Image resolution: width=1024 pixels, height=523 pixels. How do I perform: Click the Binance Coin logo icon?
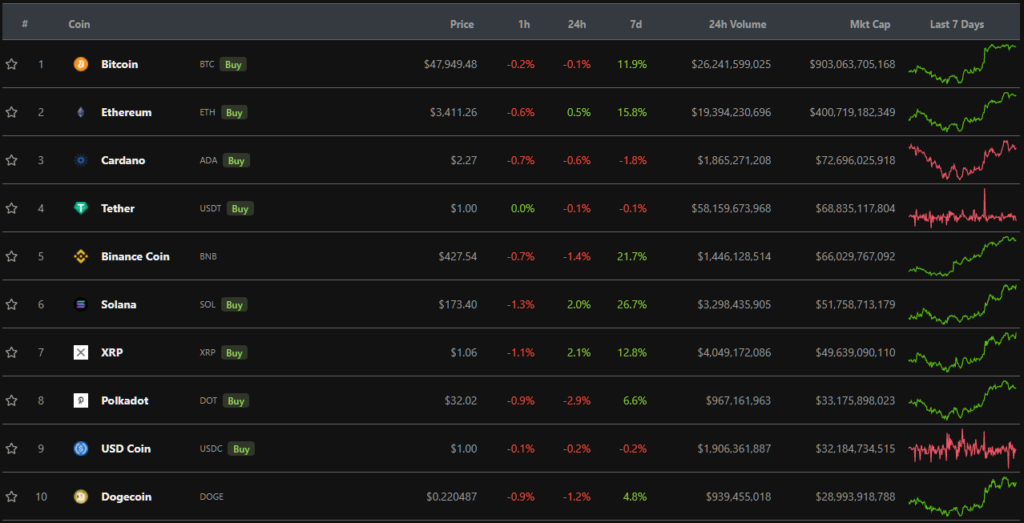pyautogui.click(x=81, y=256)
